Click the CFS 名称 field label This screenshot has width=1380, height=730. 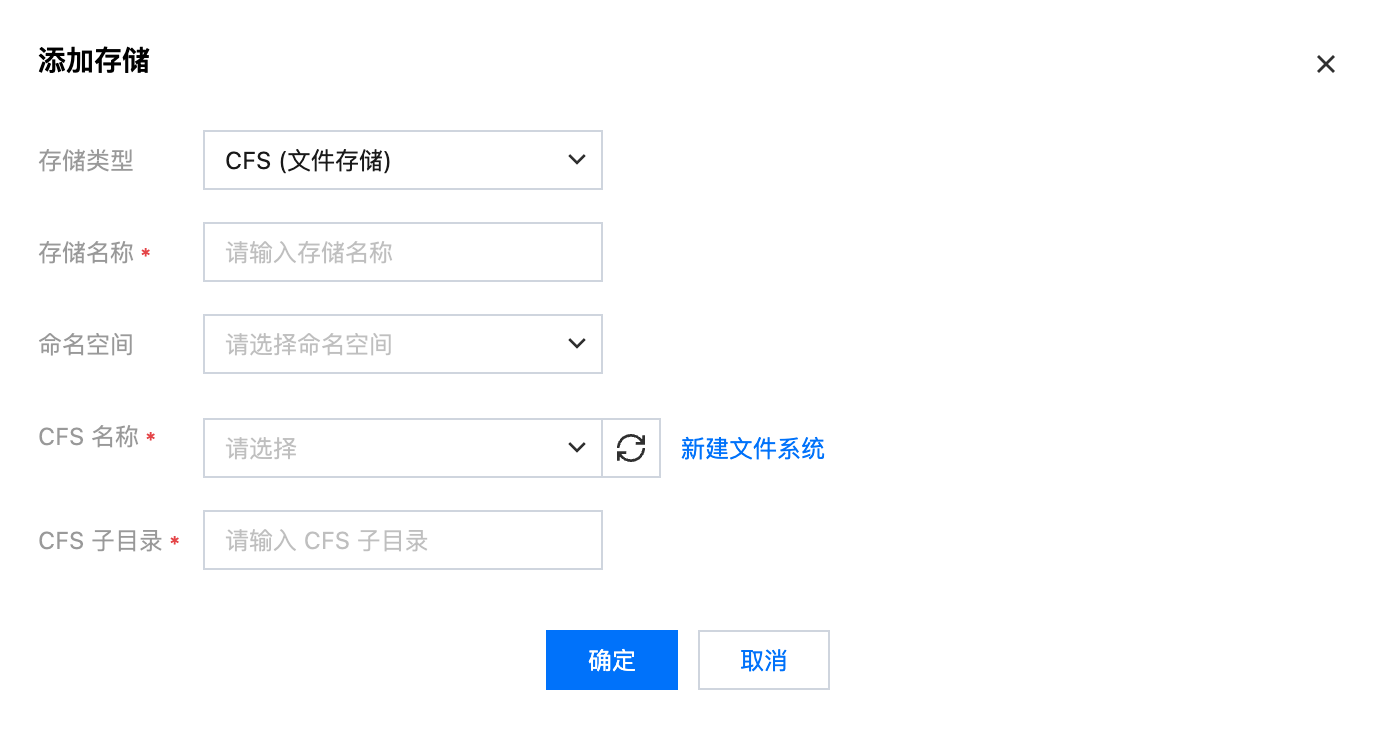pos(89,437)
